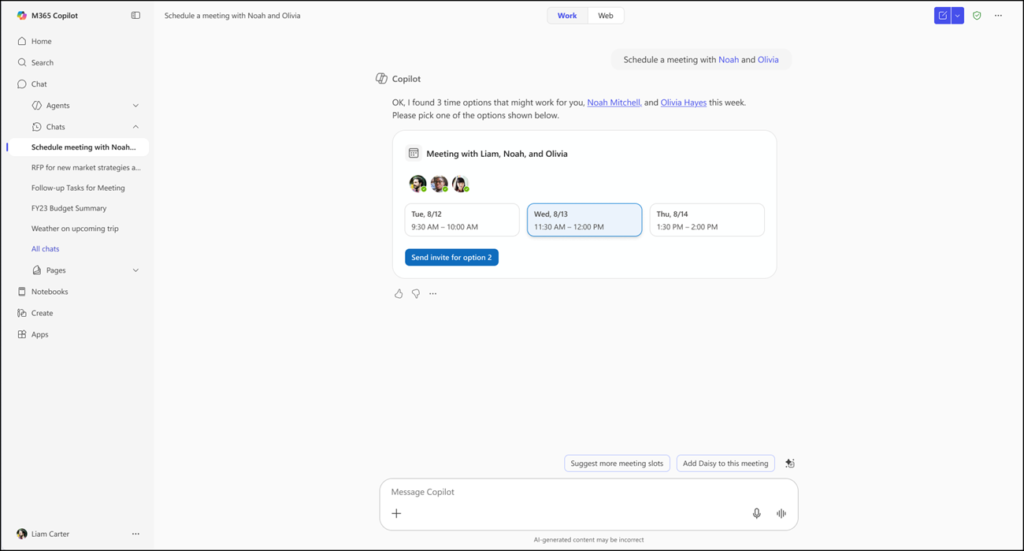The width and height of the screenshot is (1024, 551).
Task: Switch to the Work tab
Action: (567, 16)
